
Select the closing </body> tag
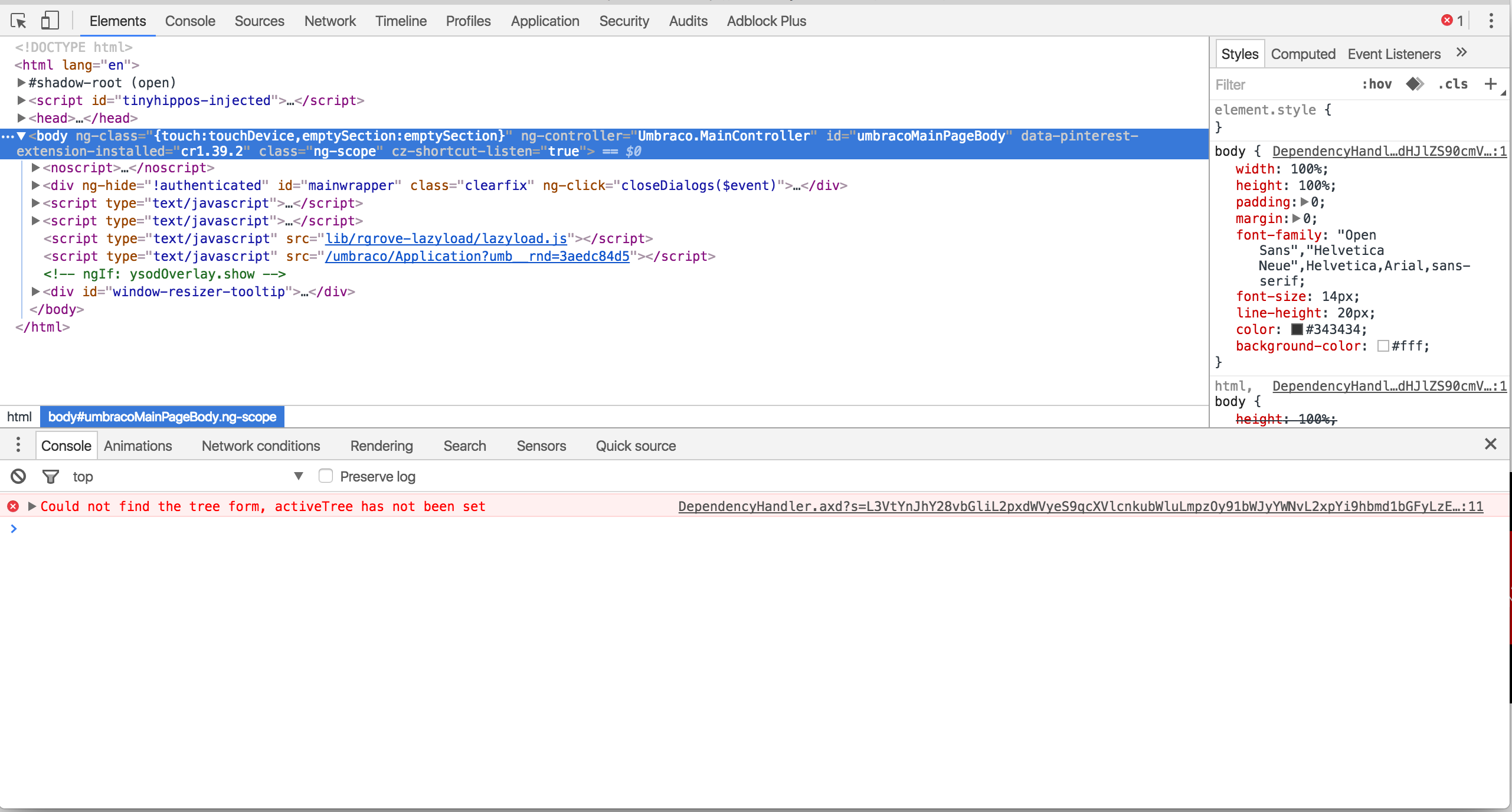pos(57,309)
